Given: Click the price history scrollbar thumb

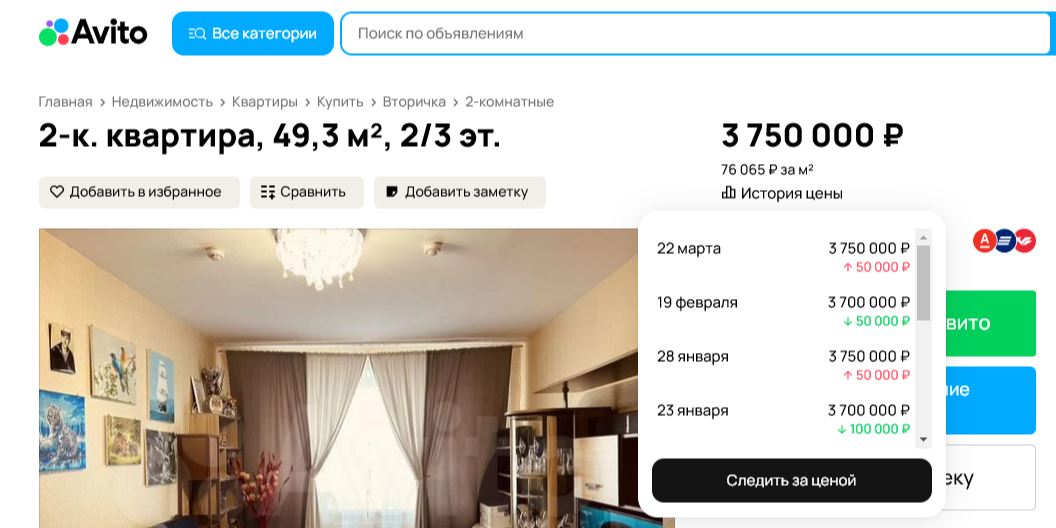Looking at the screenshot, I should [x=923, y=282].
